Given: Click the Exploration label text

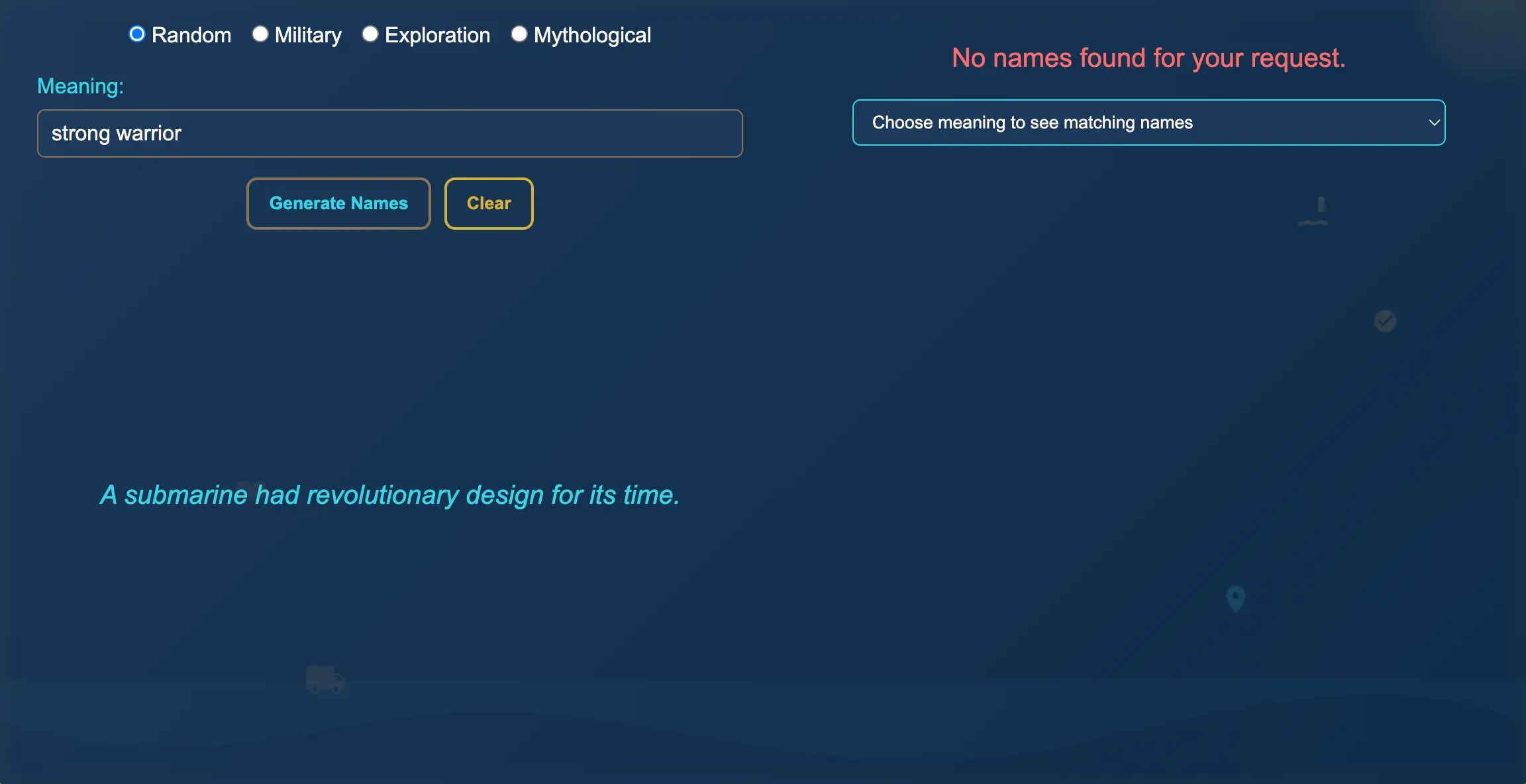Looking at the screenshot, I should (x=437, y=34).
